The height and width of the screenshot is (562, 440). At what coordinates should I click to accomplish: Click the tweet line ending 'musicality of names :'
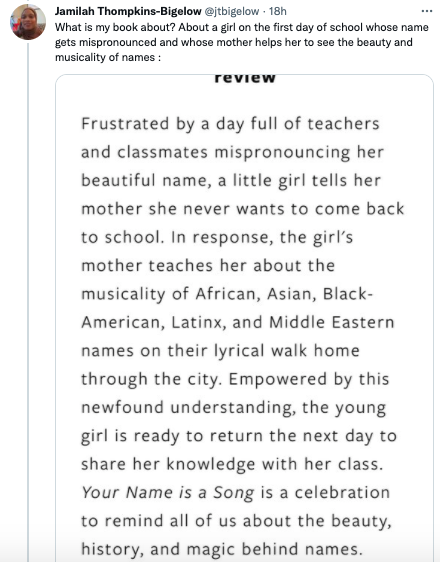[x=108, y=57]
